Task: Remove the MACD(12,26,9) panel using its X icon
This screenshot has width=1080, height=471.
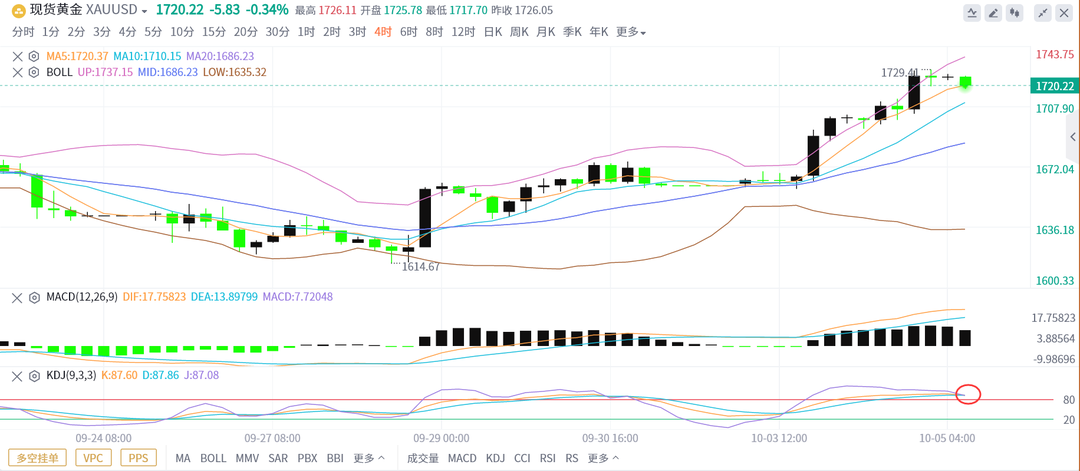Action: (17, 297)
